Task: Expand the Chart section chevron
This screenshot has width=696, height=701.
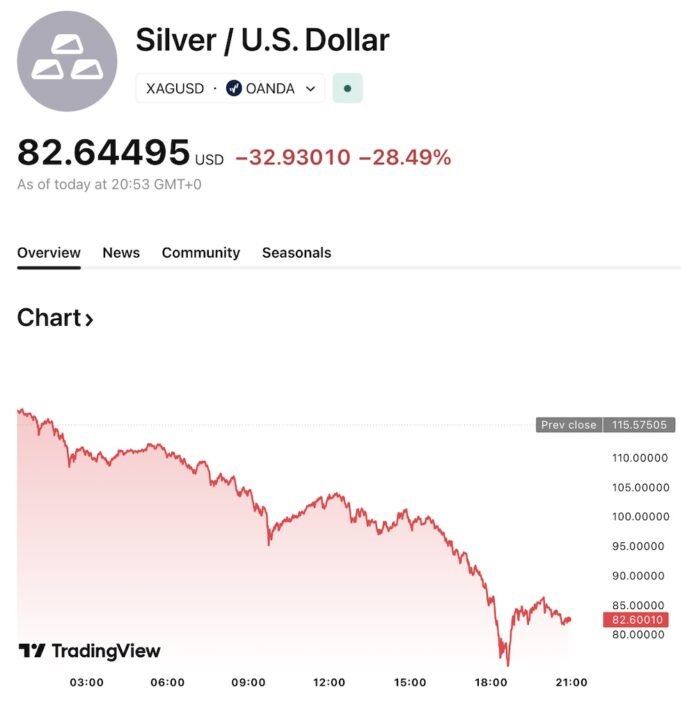Action: pos(89,320)
